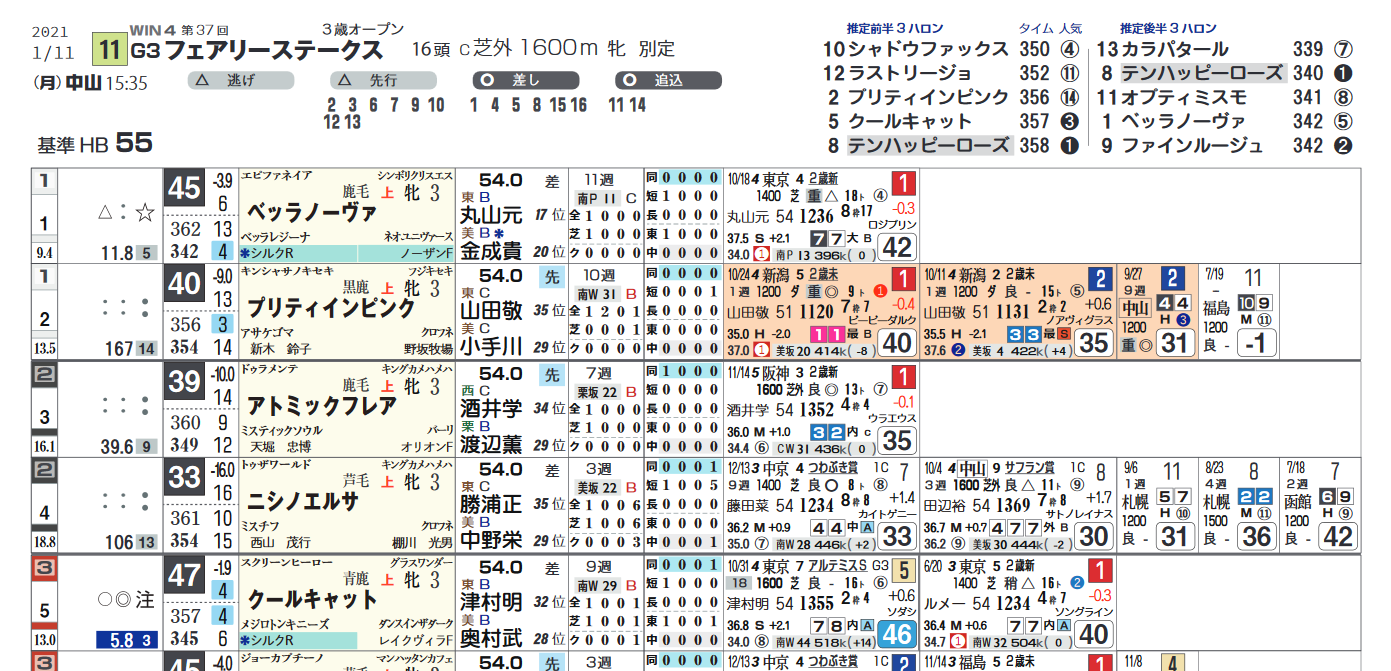This screenshot has width=1391, height=671.
Task: Click red 1st-place badge in ベッラノーヴァ's 10/18 東京 result
Action: 903,183
